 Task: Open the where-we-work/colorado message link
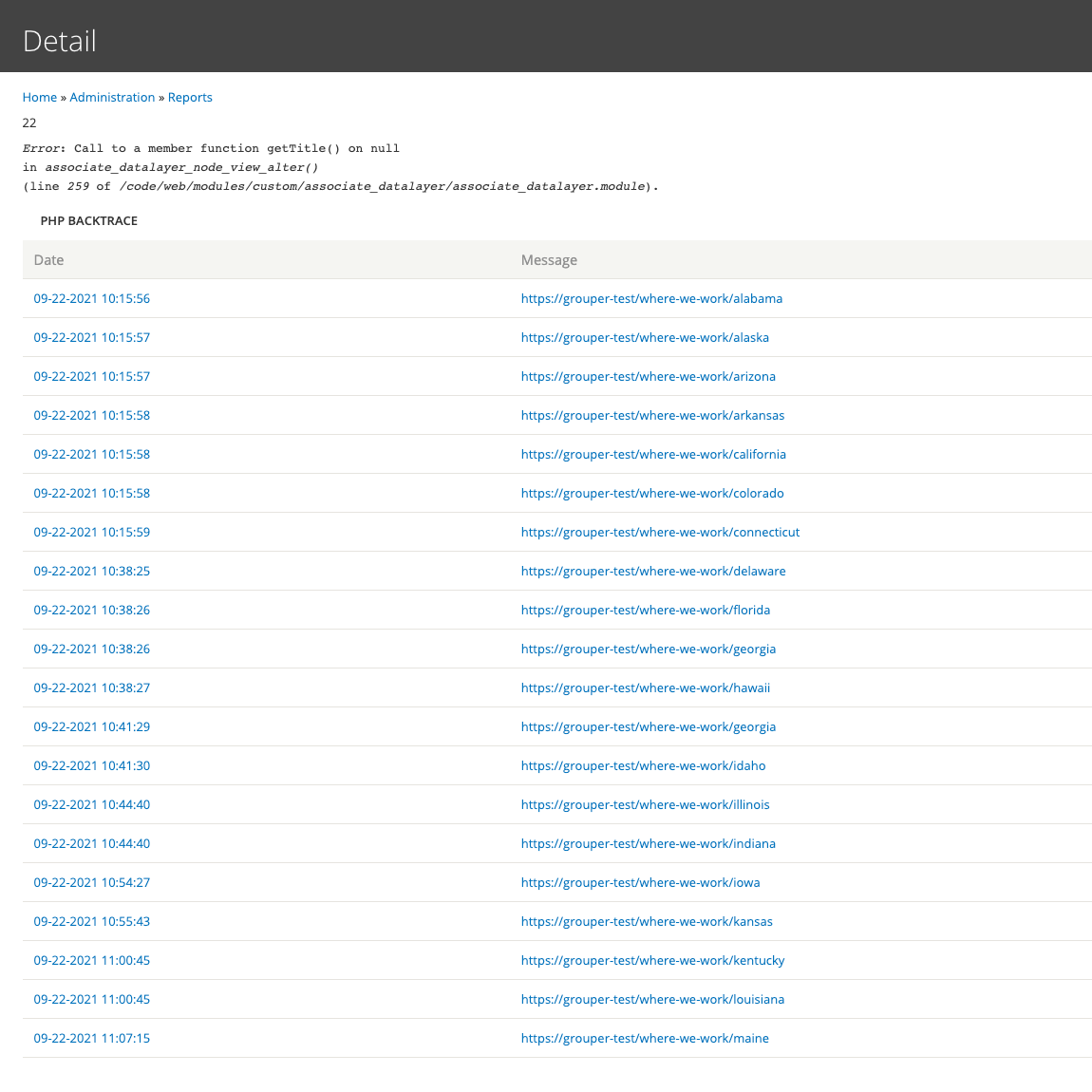[652, 494]
